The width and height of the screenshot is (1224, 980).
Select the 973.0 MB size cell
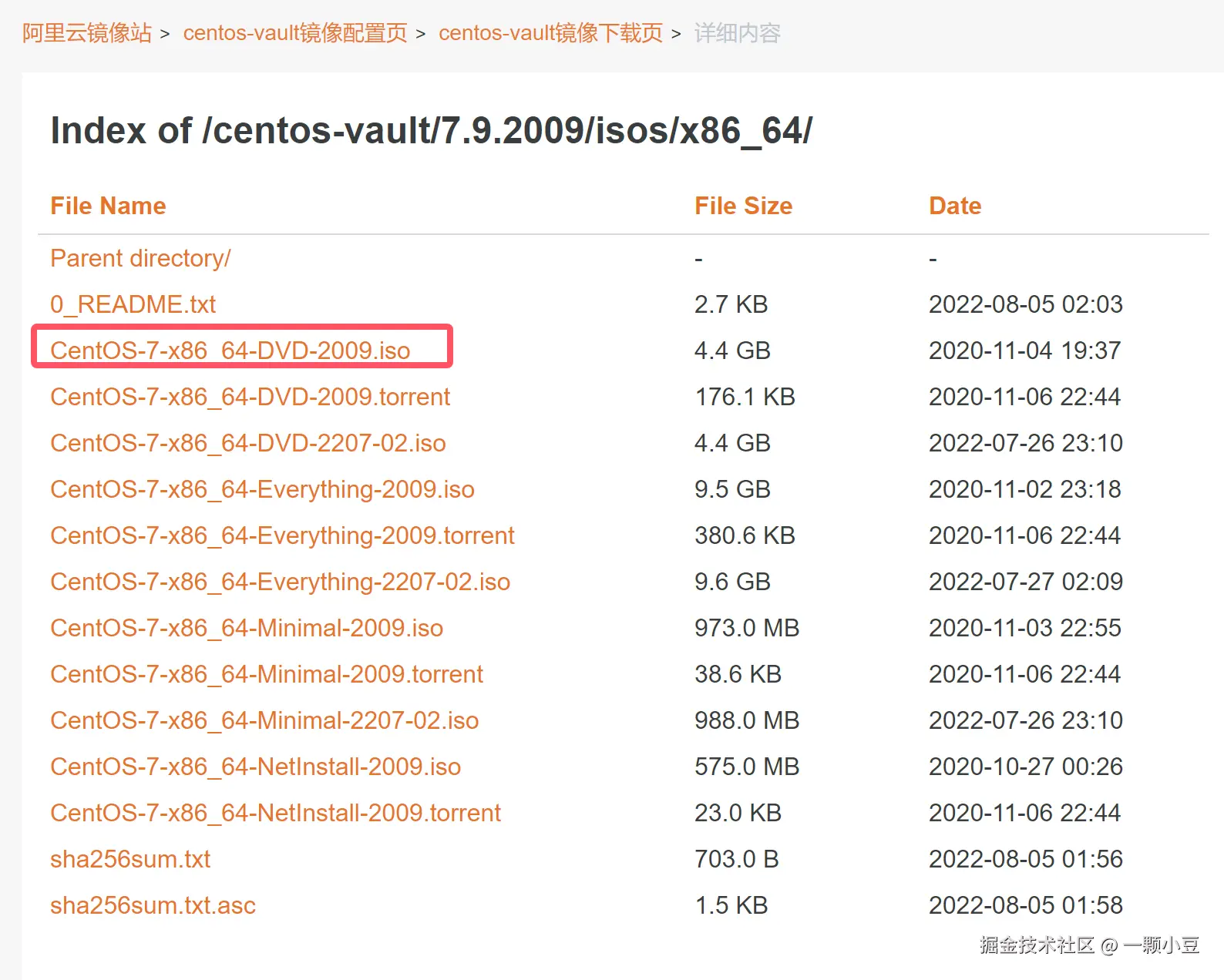coord(747,628)
